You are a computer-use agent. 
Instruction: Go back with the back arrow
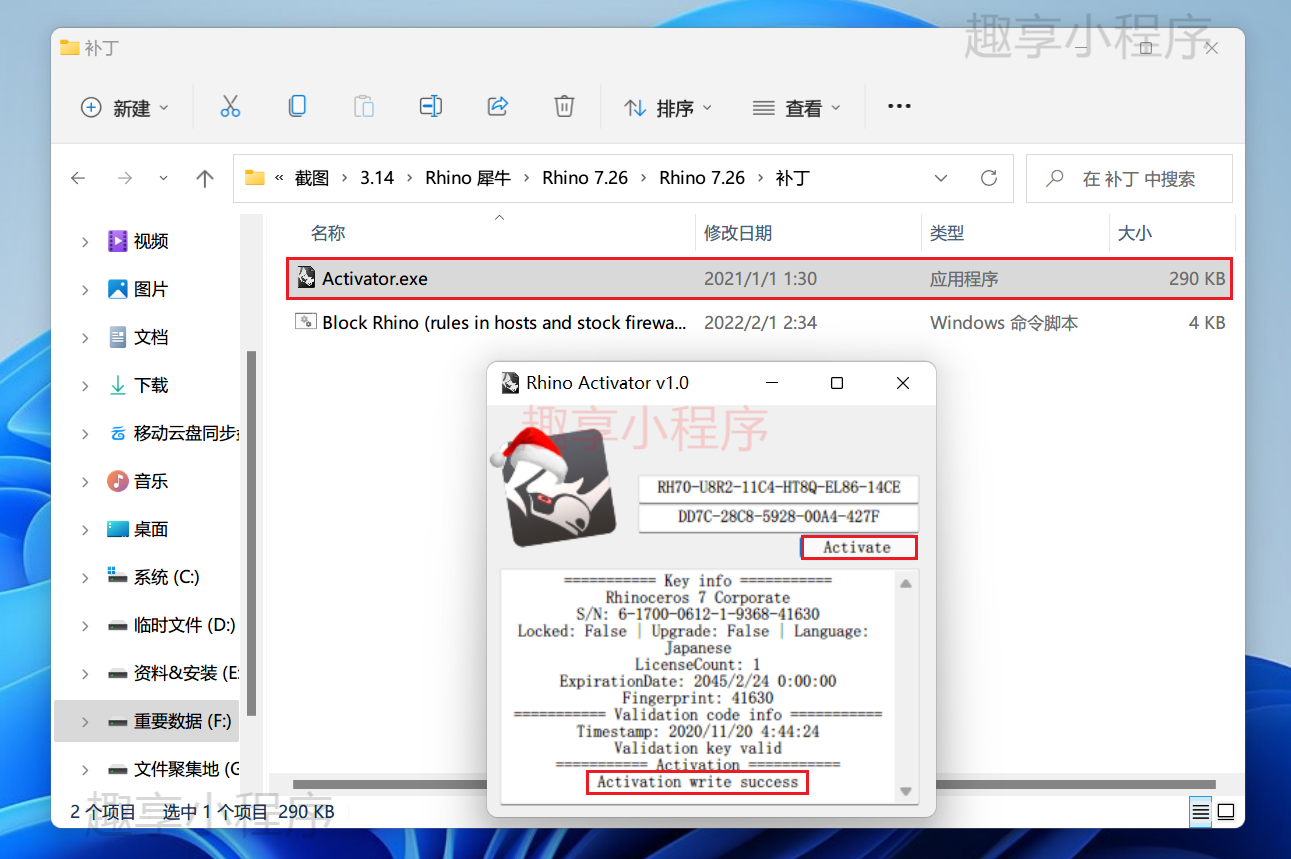[78, 178]
